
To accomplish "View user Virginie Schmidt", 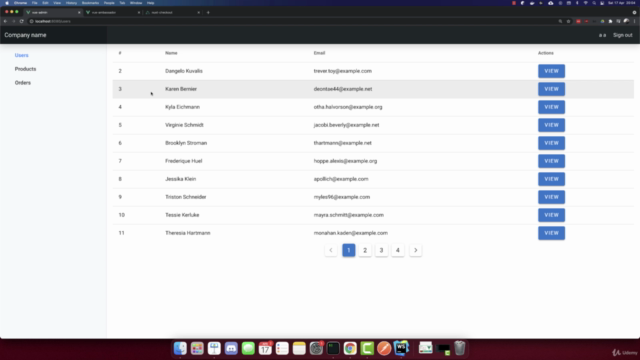I will (x=551, y=125).
